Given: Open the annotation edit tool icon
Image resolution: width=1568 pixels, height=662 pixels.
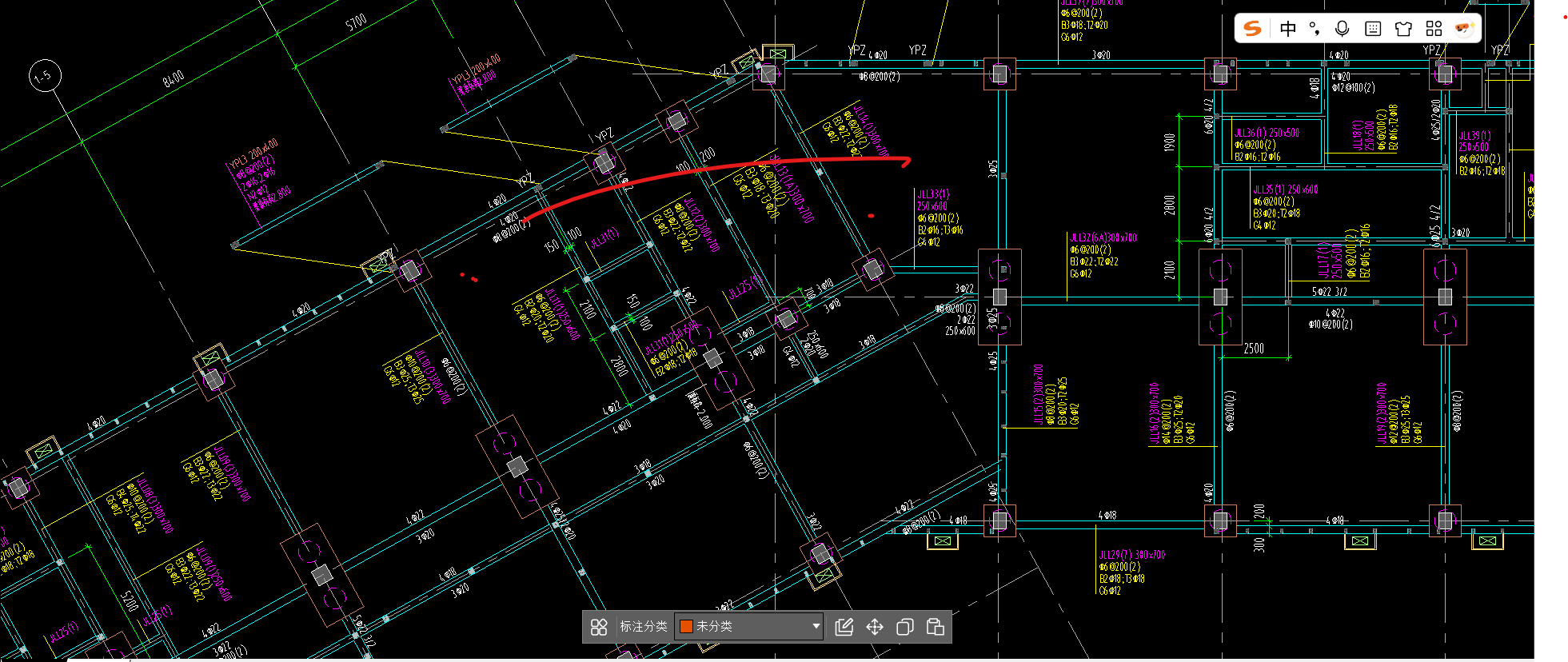Looking at the screenshot, I should [844, 627].
